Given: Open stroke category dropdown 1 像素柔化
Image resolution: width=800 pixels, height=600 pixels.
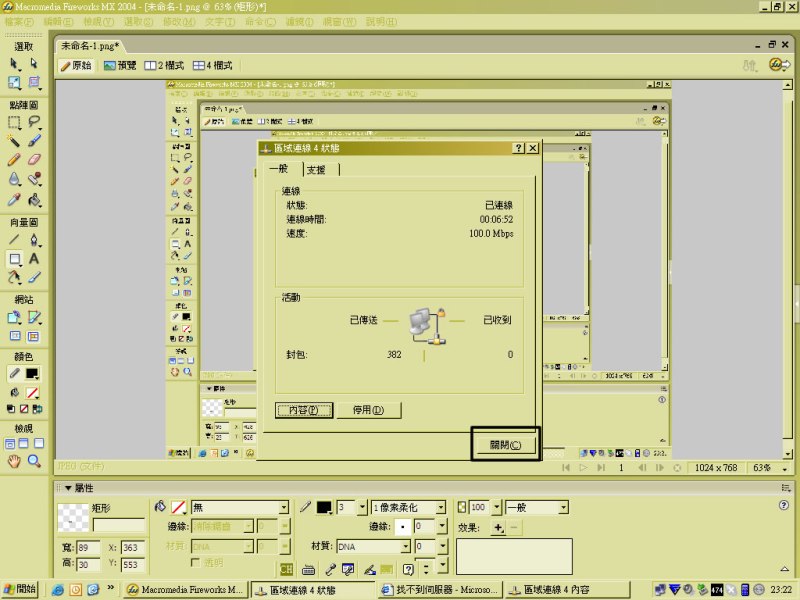Looking at the screenshot, I should [440, 508].
